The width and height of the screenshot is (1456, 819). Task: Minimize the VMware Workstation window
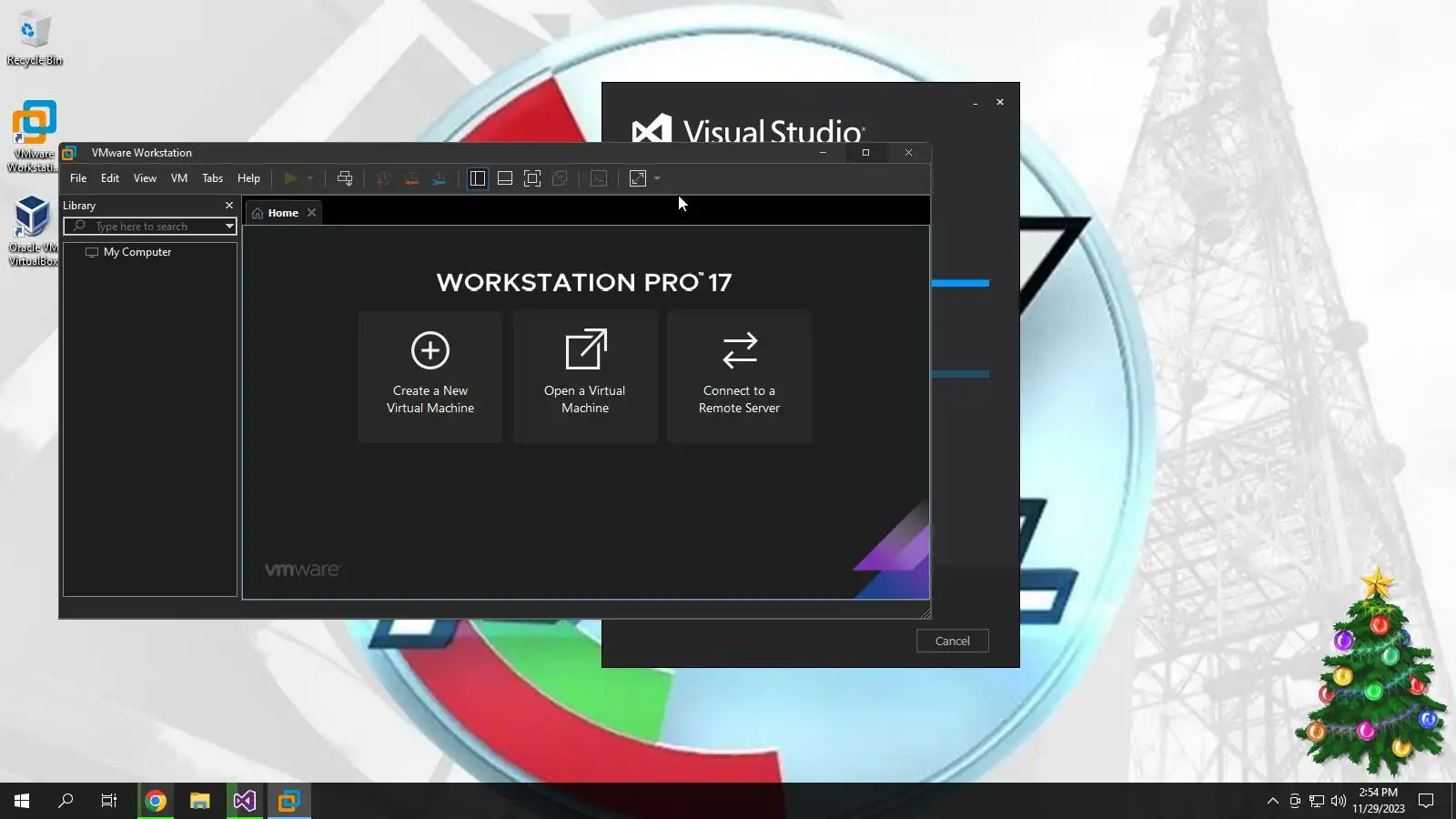823,153
